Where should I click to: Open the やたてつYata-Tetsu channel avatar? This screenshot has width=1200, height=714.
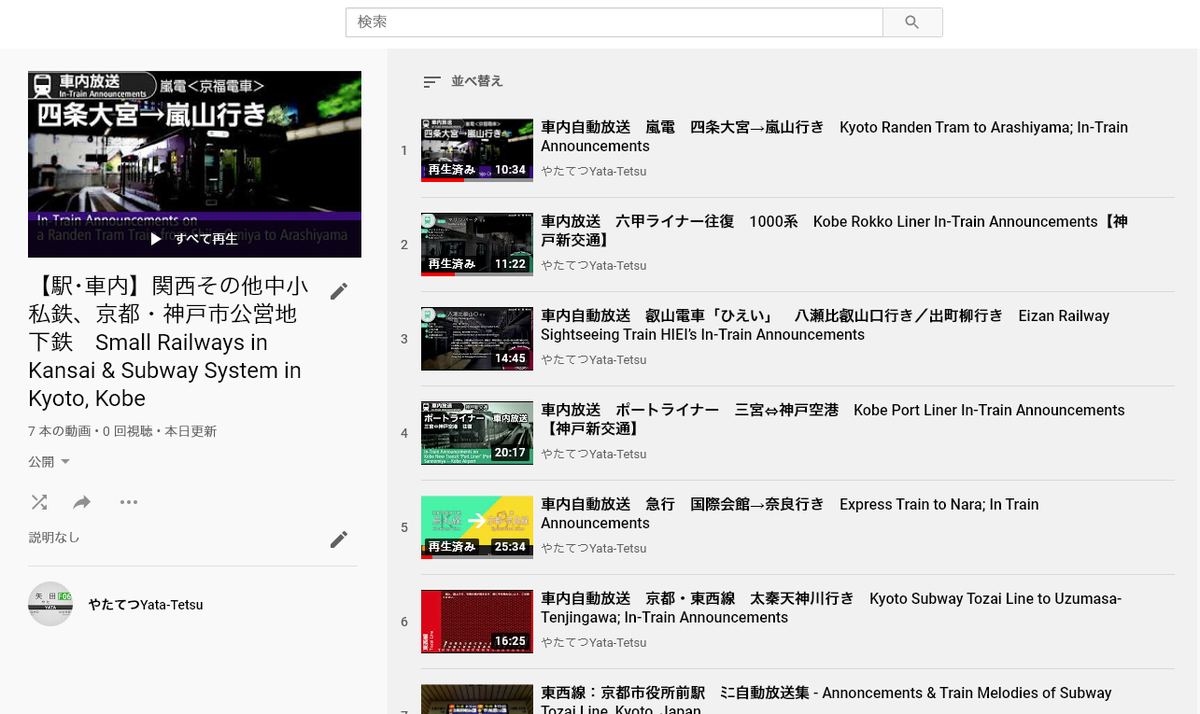pos(50,604)
